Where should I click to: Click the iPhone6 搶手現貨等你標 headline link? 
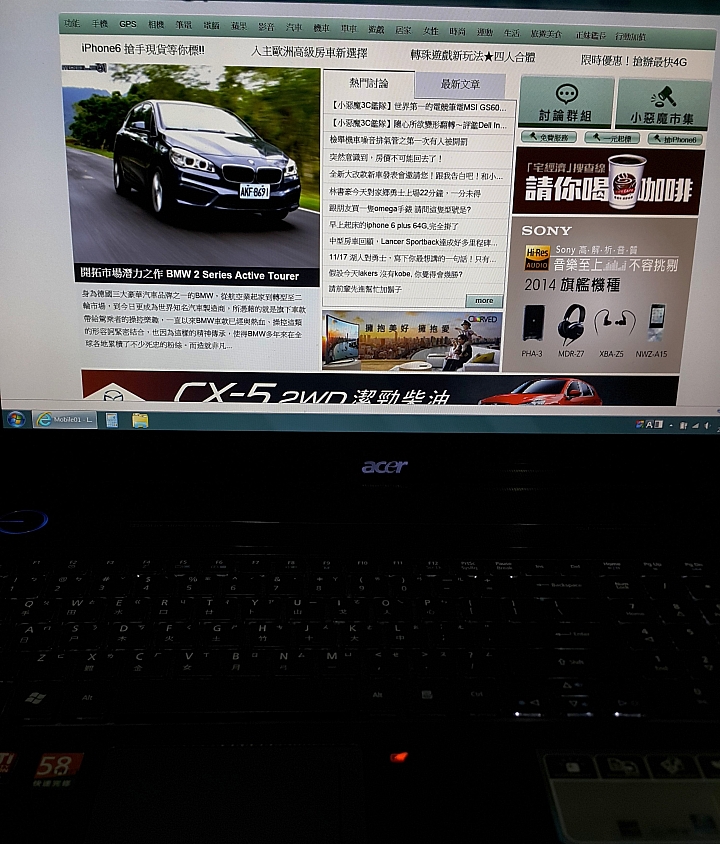pyautogui.click(x=143, y=49)
